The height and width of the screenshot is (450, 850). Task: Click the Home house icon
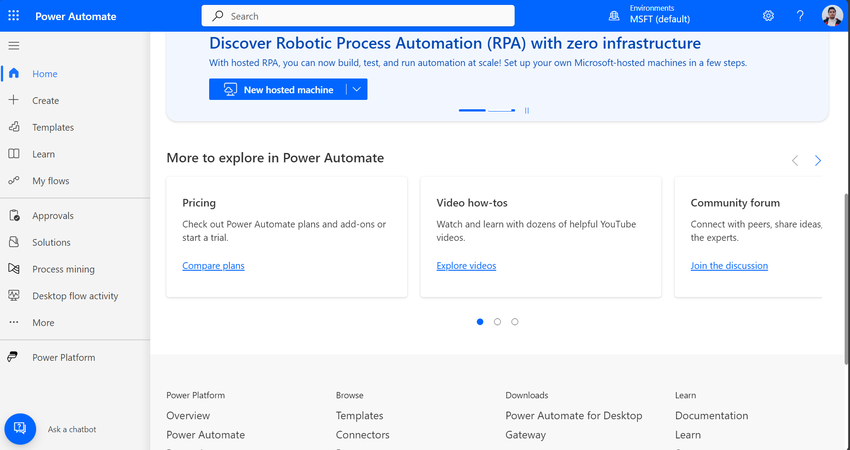(x=14, y=73)
